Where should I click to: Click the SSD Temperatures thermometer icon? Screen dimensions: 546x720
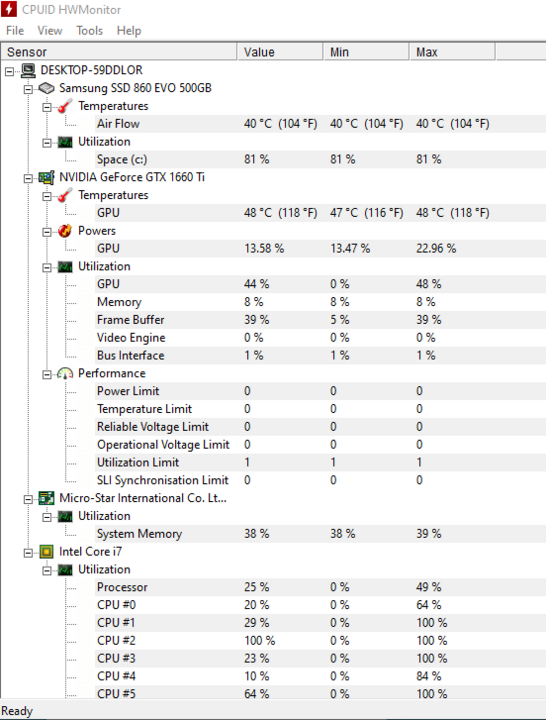pyautogui.click(x=65, y=106)
